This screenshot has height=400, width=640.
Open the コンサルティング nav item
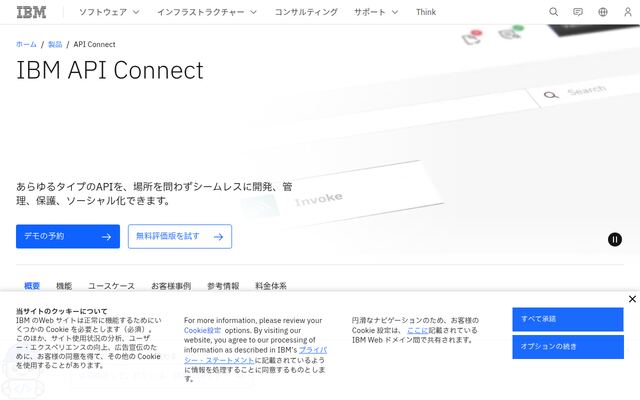306,12
